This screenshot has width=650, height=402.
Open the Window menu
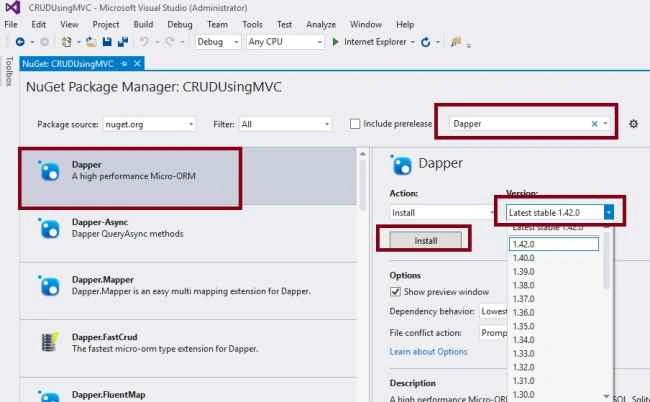(x=366, y=24)
